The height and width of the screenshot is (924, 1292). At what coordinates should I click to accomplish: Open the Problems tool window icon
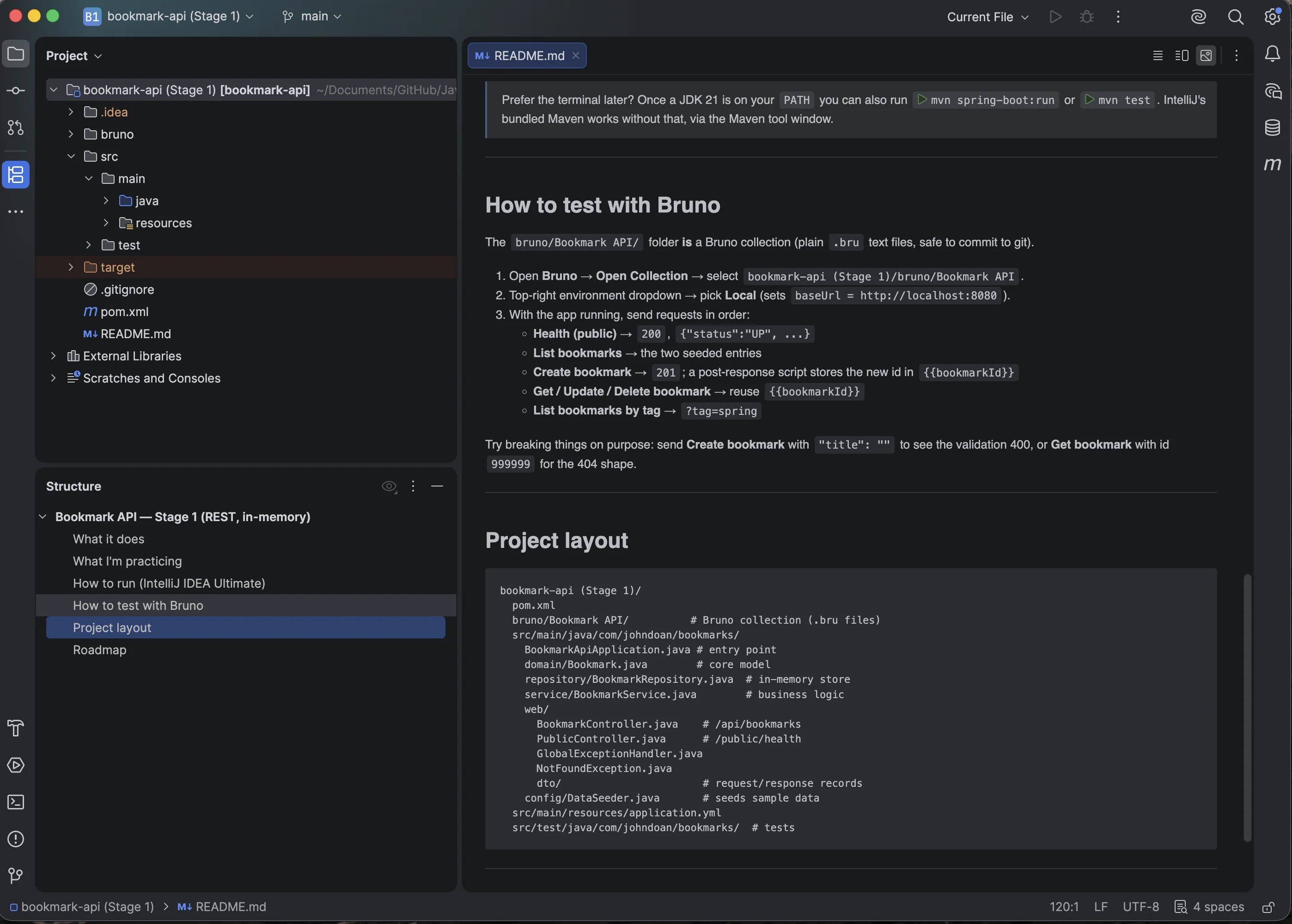[15, 839]
